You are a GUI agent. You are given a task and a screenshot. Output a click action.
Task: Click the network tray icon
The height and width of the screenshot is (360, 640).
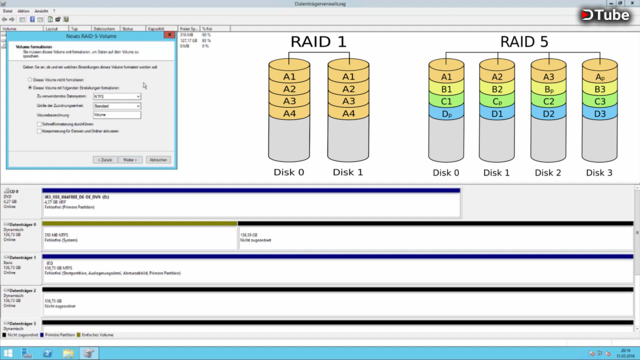click(600, 353)
